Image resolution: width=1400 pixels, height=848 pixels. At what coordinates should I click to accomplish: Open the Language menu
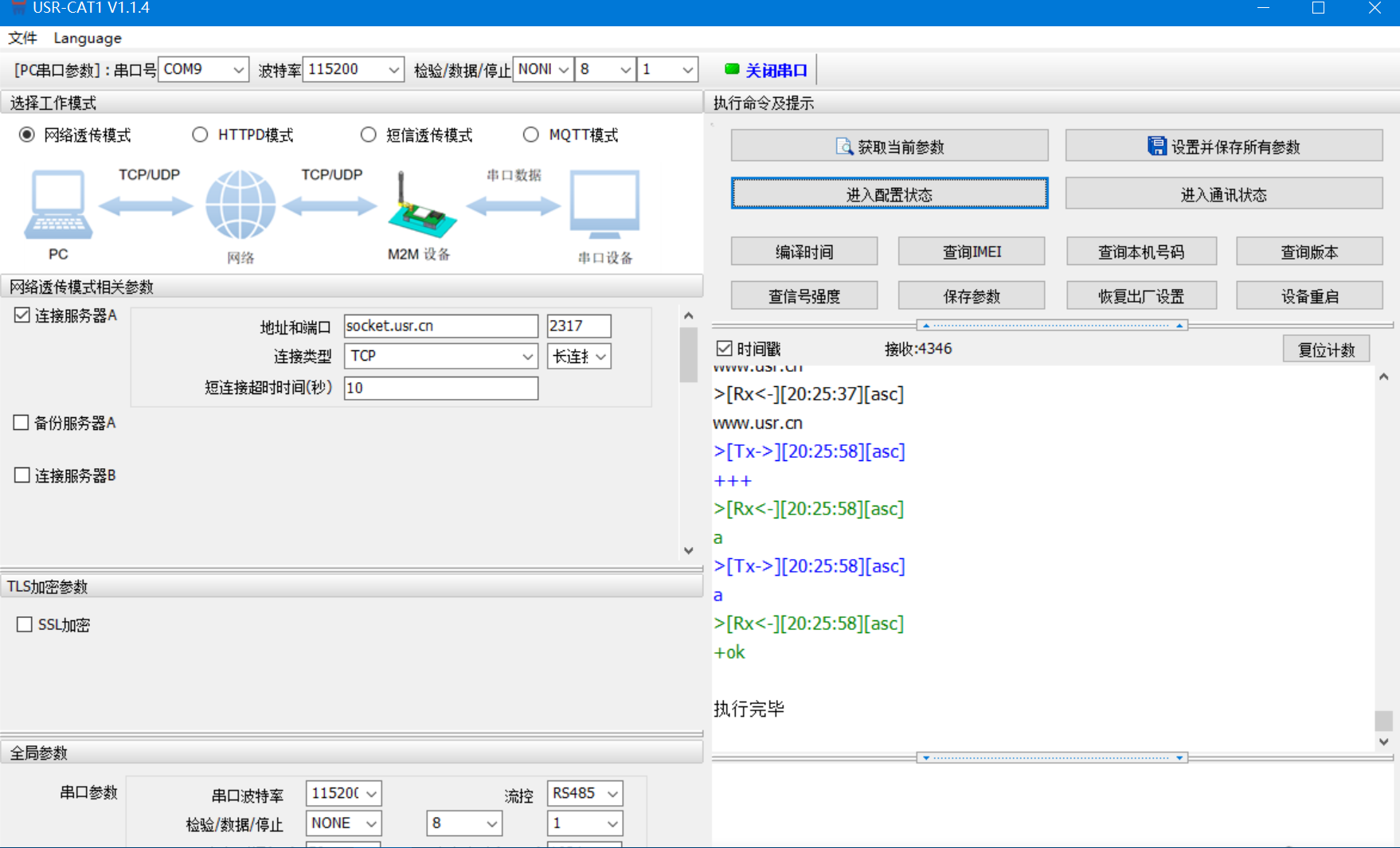[x=88, y=38]
